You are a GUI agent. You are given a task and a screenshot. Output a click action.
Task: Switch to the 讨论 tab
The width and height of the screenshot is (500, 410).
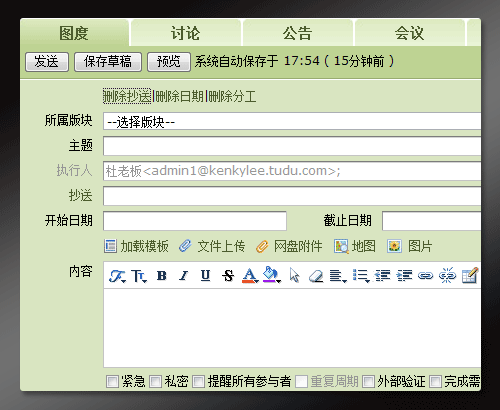click(186, 33)
